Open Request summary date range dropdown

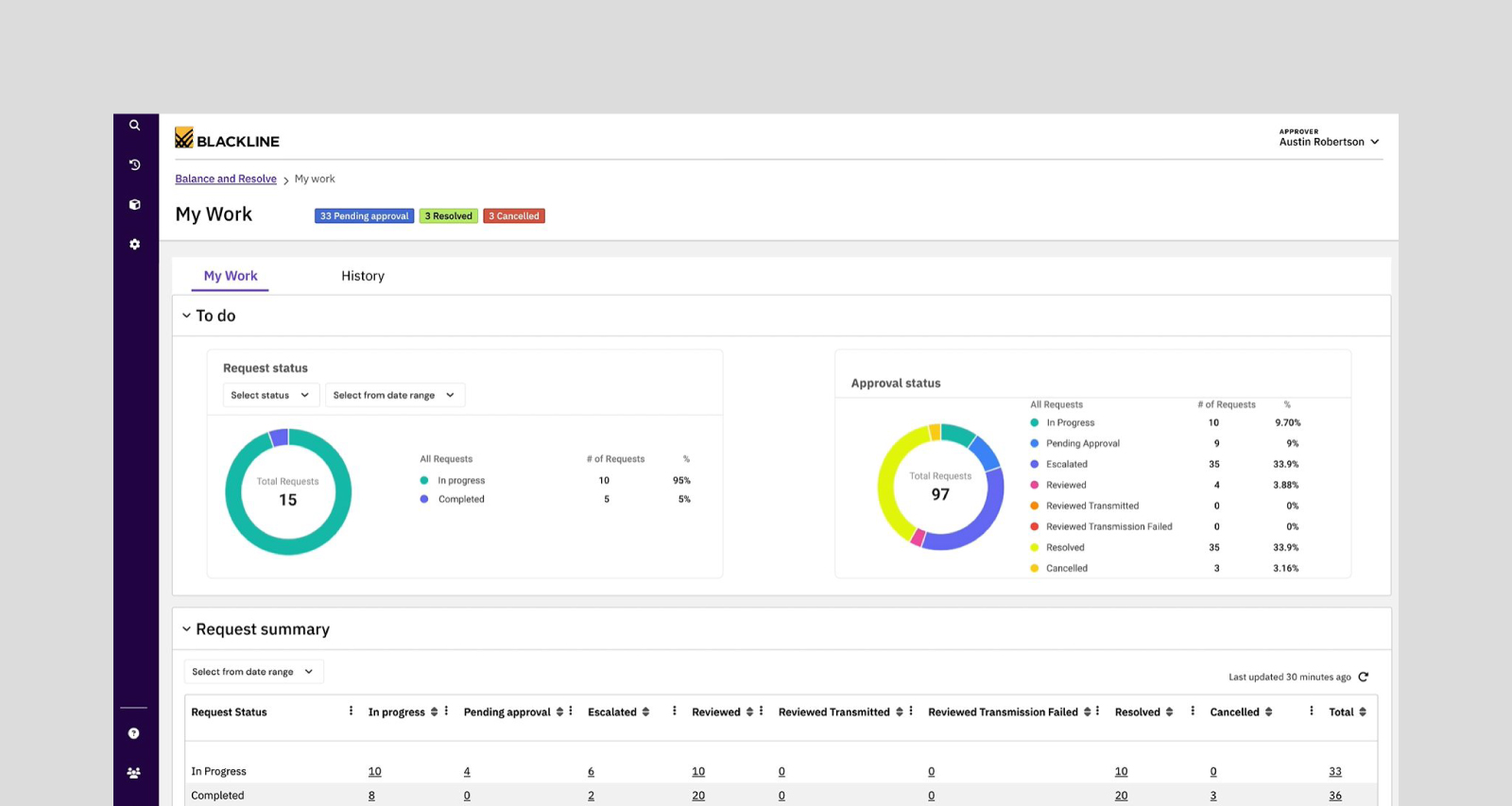pos(253,672)
